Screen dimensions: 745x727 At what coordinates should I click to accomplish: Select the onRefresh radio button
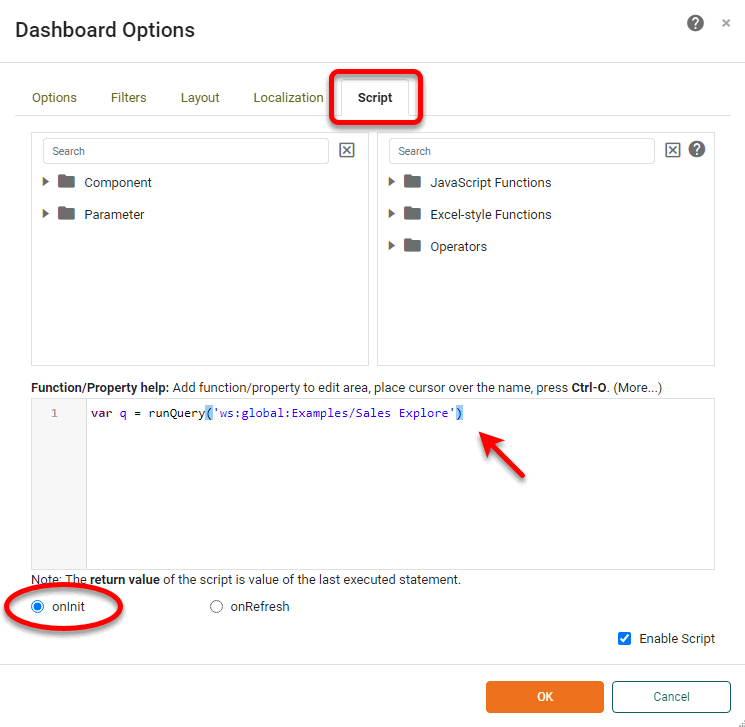click(216, 606)
